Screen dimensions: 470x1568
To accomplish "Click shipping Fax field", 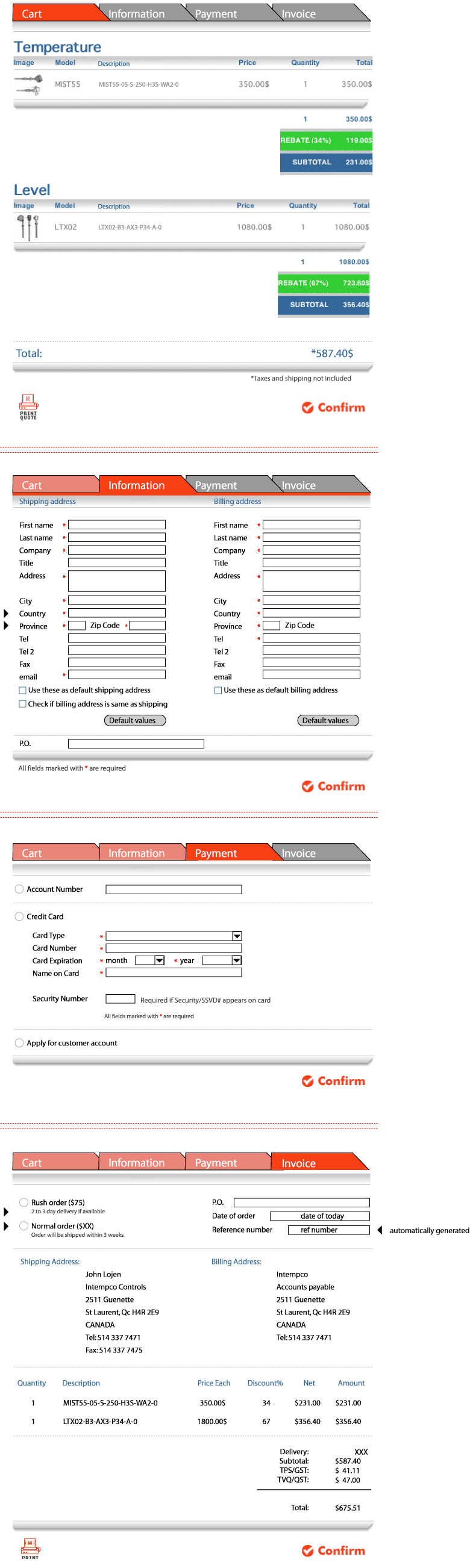I will tap(117, 662).
